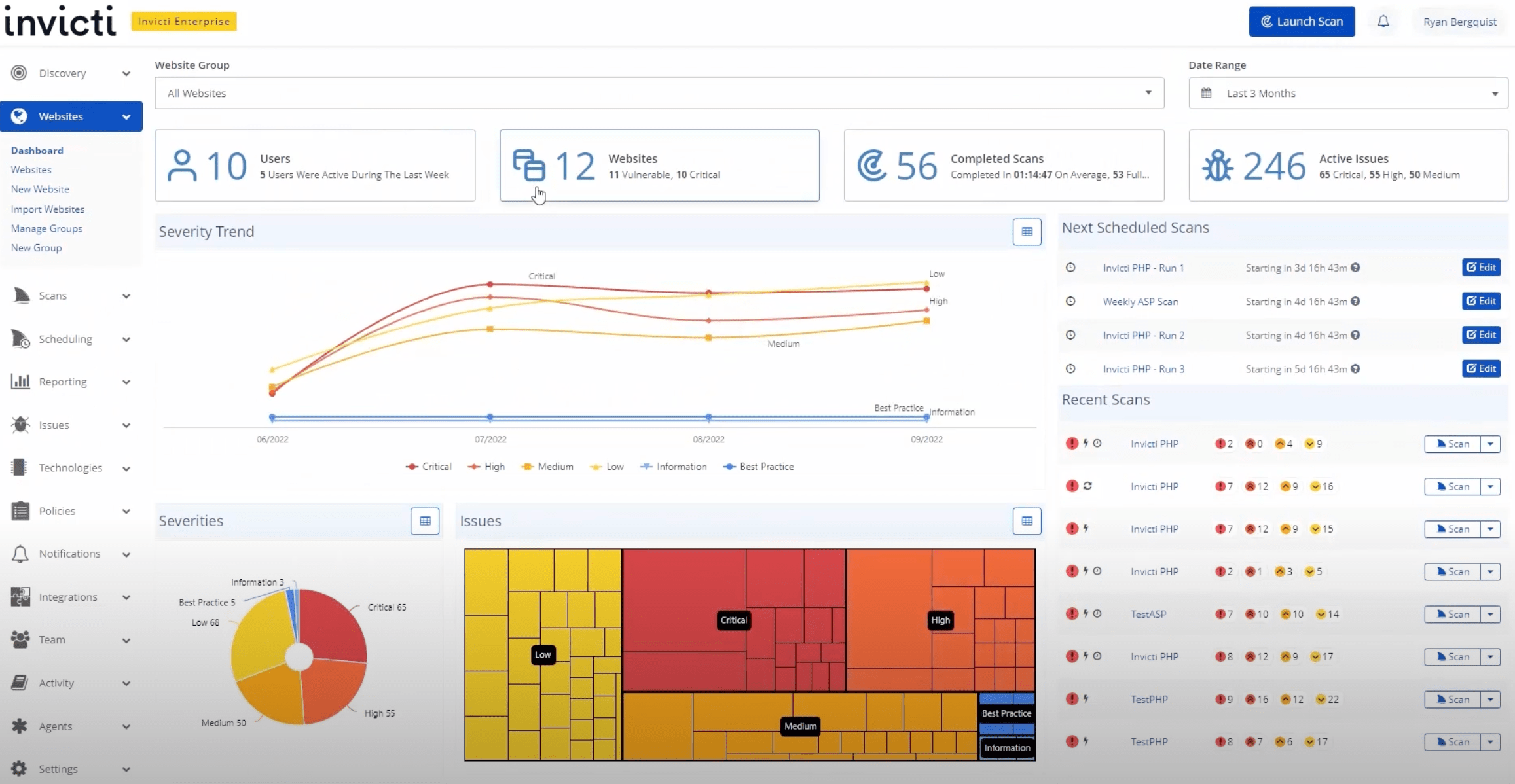Toggle Information series in chart legend
This screenshot has height=784, width=1515.
click(x=674, y=467)
